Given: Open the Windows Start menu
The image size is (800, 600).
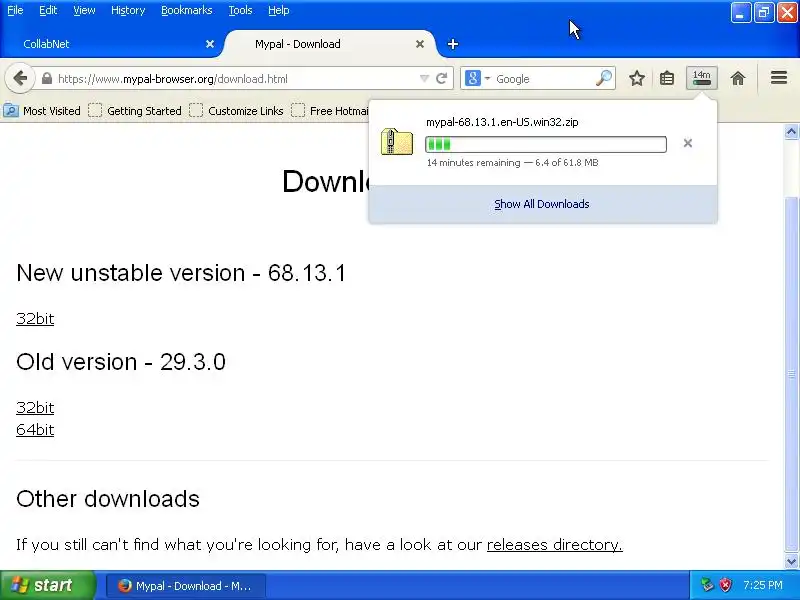Looking at the screenshot, I should point(48,585).
